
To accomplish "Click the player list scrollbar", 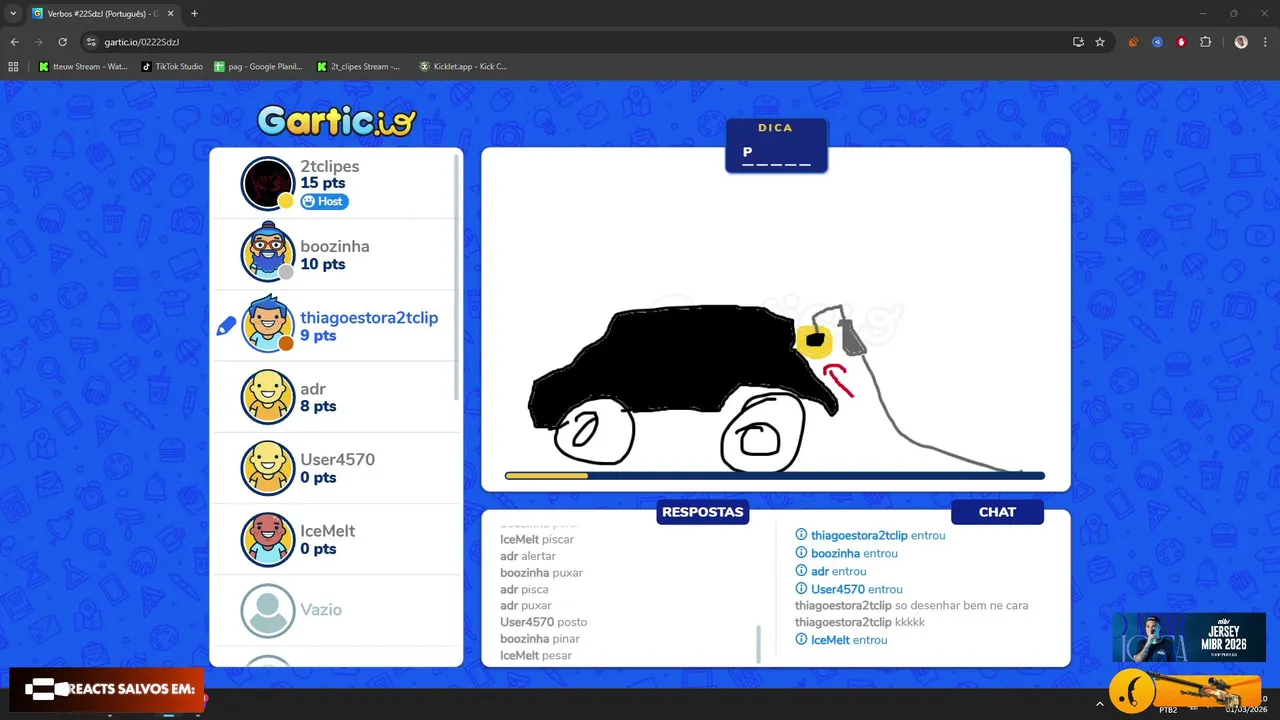I will point(458,277).
